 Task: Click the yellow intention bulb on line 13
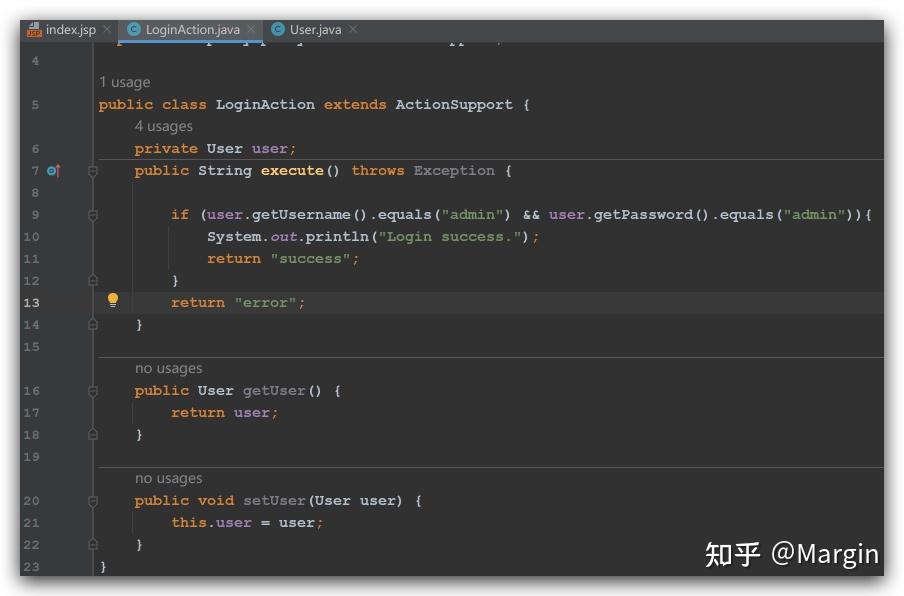[x=113, y=302]
